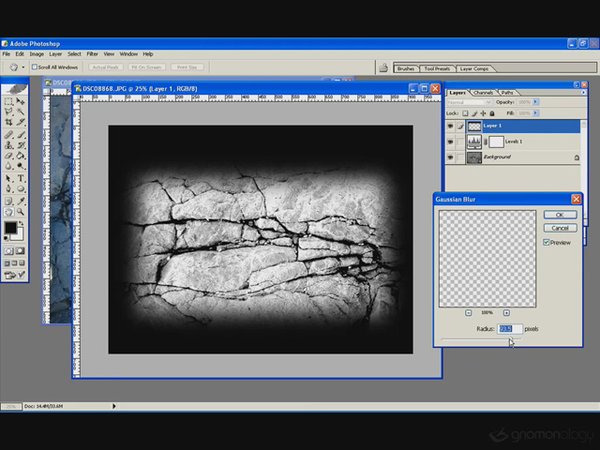Viewport: 600px width, 450px height.
Task: Select the Eyedropper tool
Action: point(21,201)
